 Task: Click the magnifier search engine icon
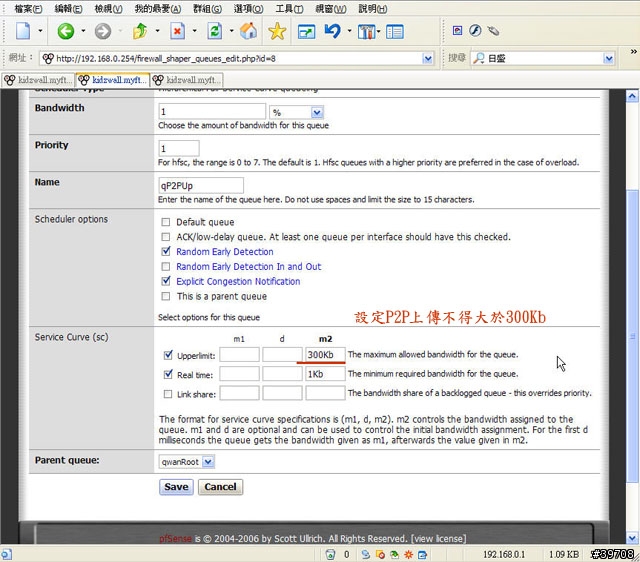coord(478,58)
